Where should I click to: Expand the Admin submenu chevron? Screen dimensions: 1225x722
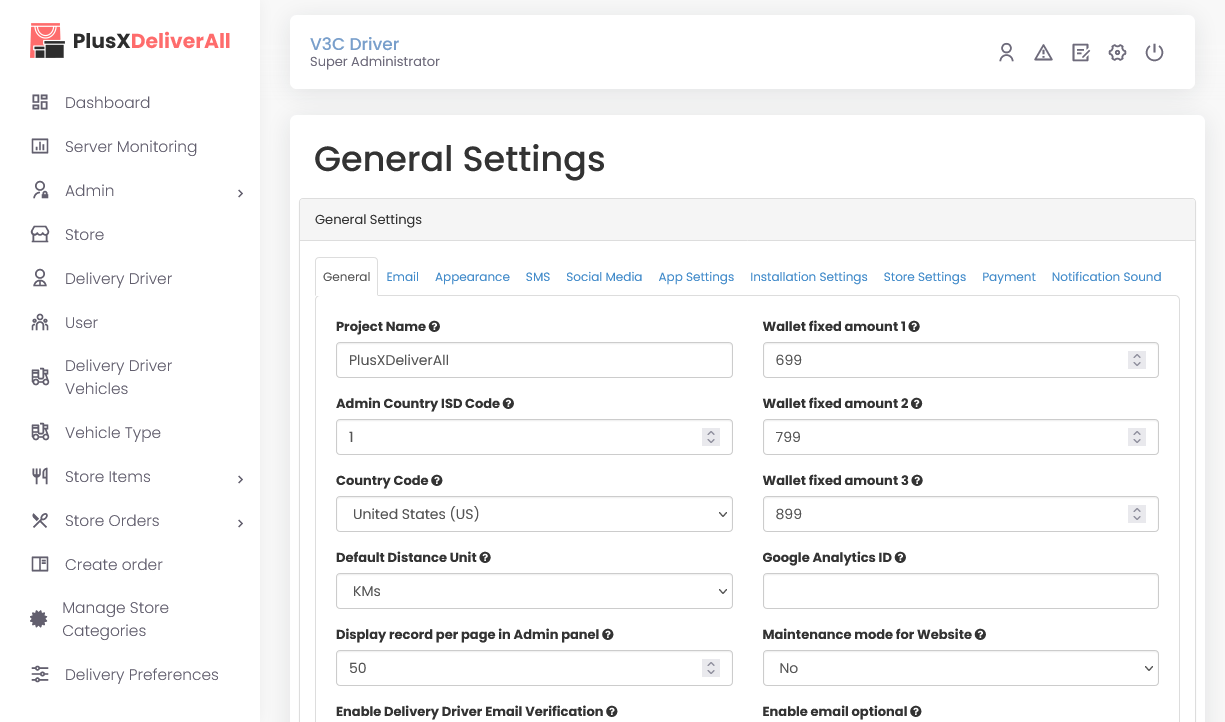(x=240, y=193)
